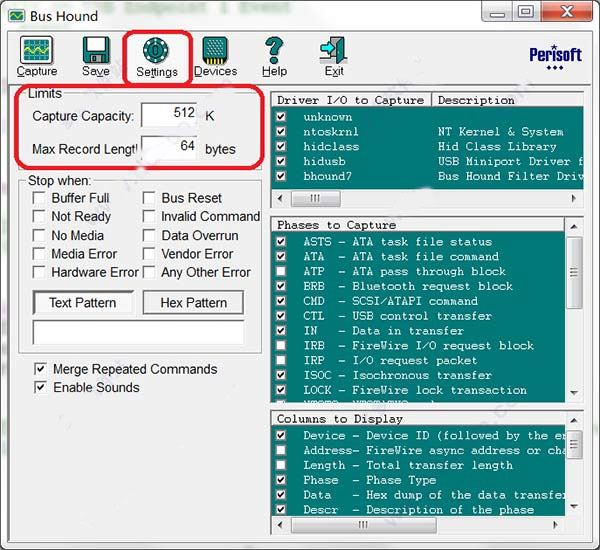Toggle the Enable Sounds checkbox
The height and width of the screenshot is (550, 600).
[x=40, y=387]
